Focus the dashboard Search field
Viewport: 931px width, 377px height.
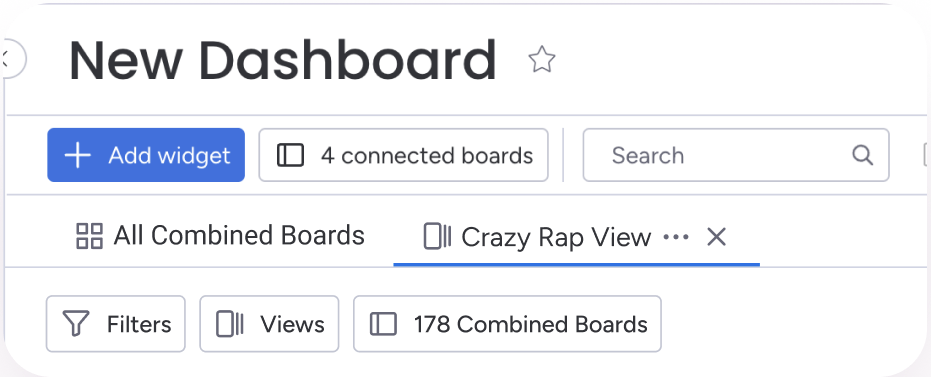click(x=736, y=155)
